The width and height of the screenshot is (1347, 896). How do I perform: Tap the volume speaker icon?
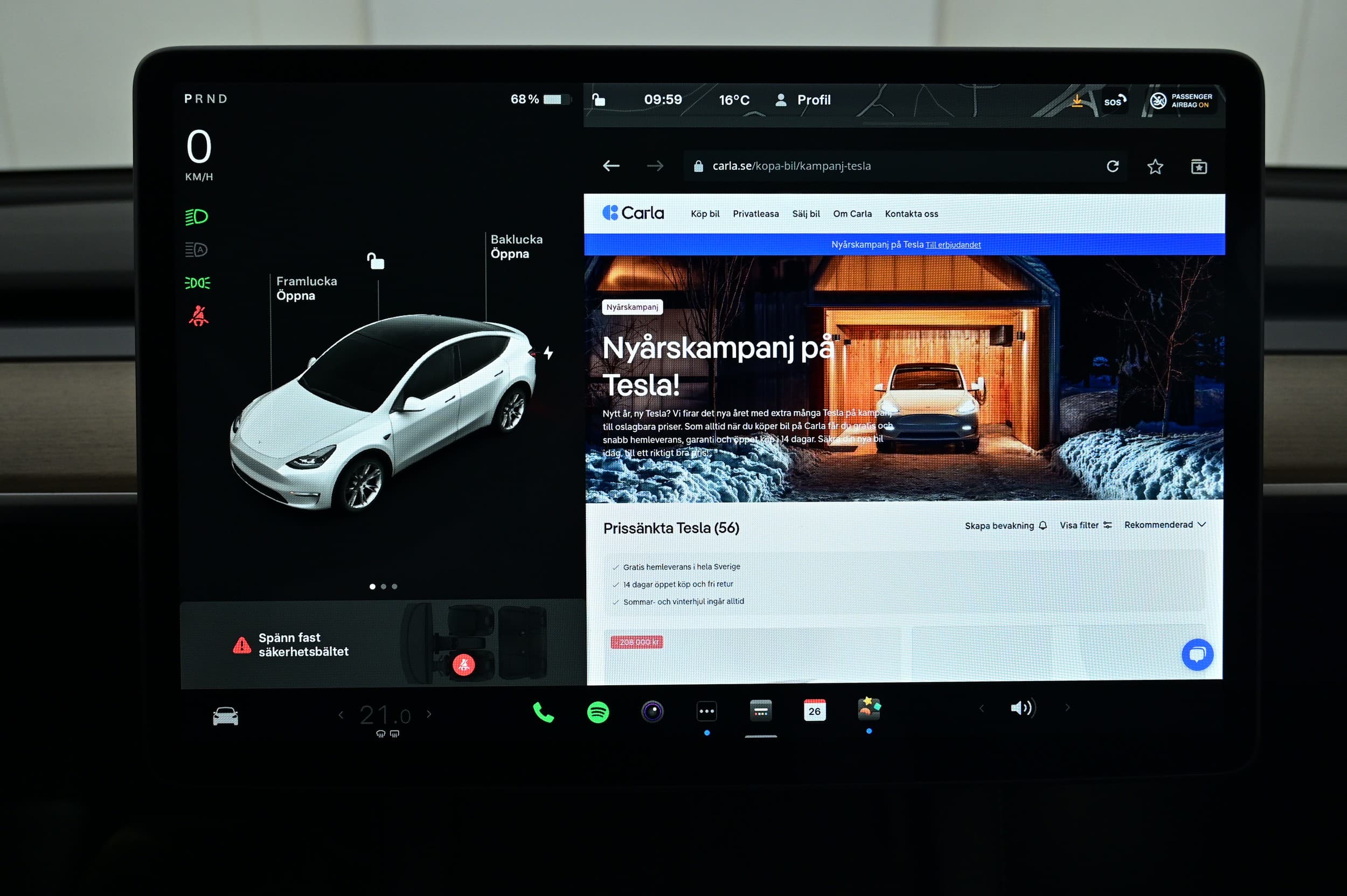1023,708
